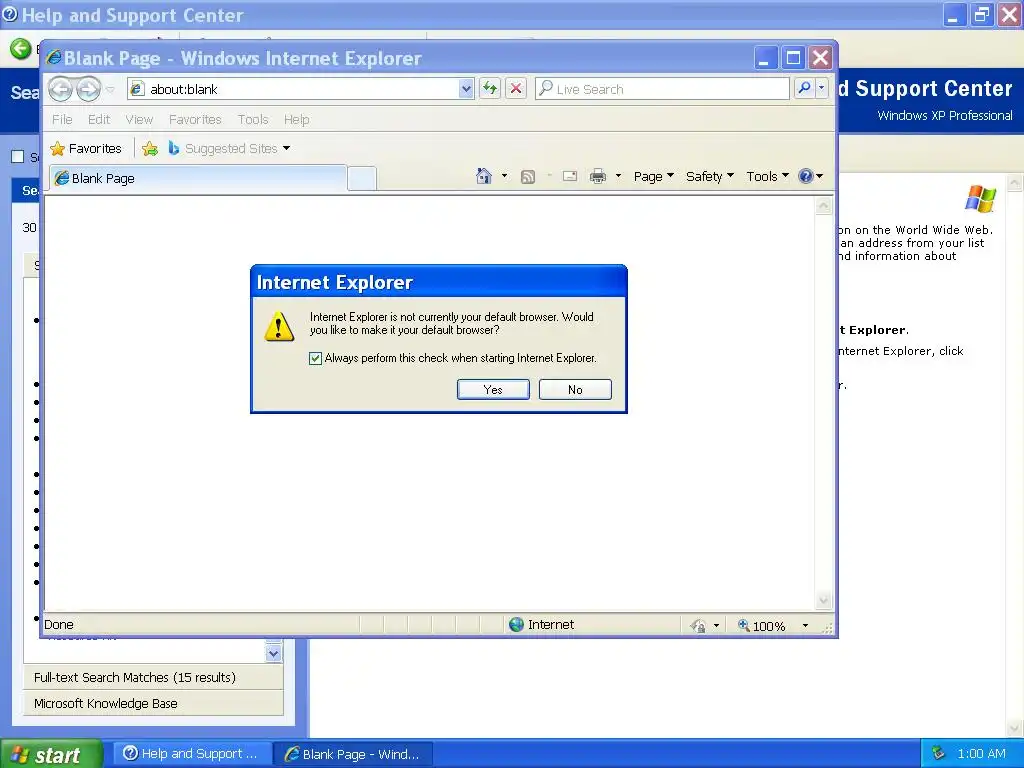This screenshot has height=768, width=1024.
Task: Toggle the checkbox in Help search pane
Action: coord(18,157)
